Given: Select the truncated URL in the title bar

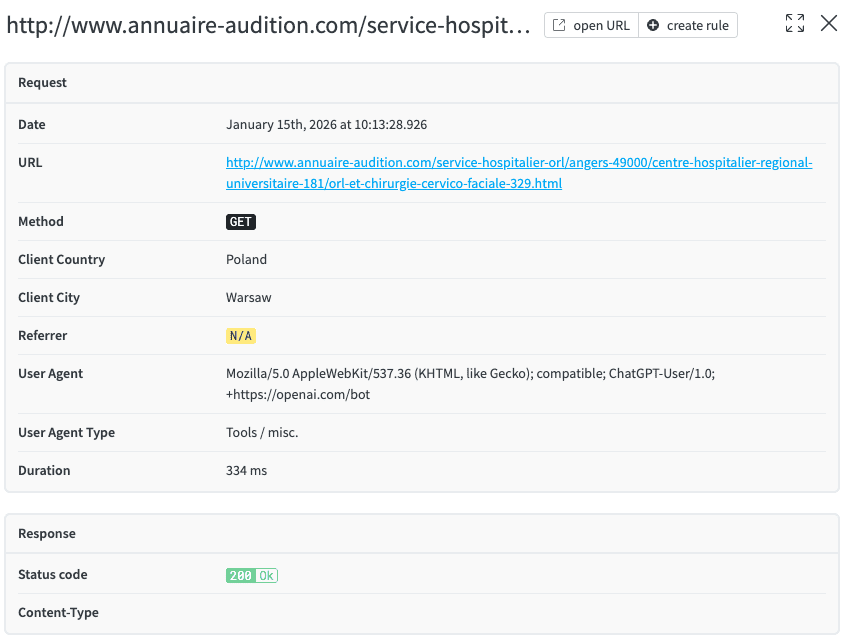Looking at the screenshot, I should [x=265, y=25].
